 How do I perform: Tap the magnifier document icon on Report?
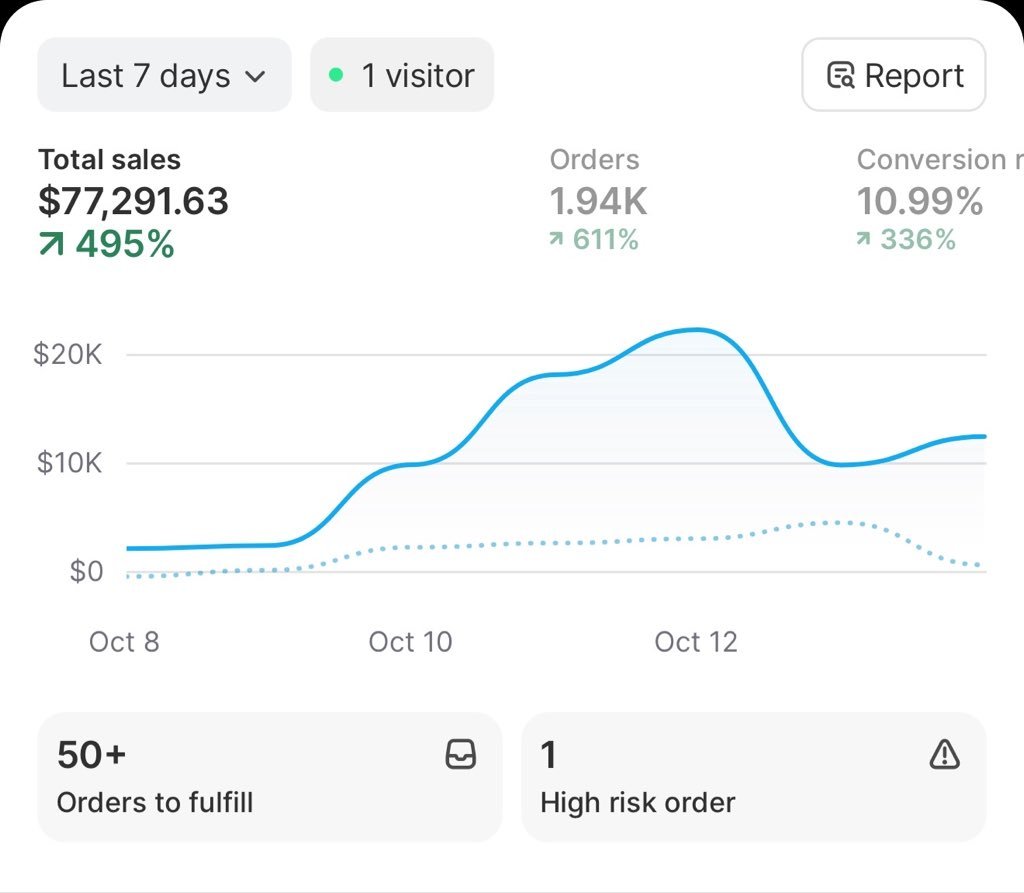tap(840, 76)
